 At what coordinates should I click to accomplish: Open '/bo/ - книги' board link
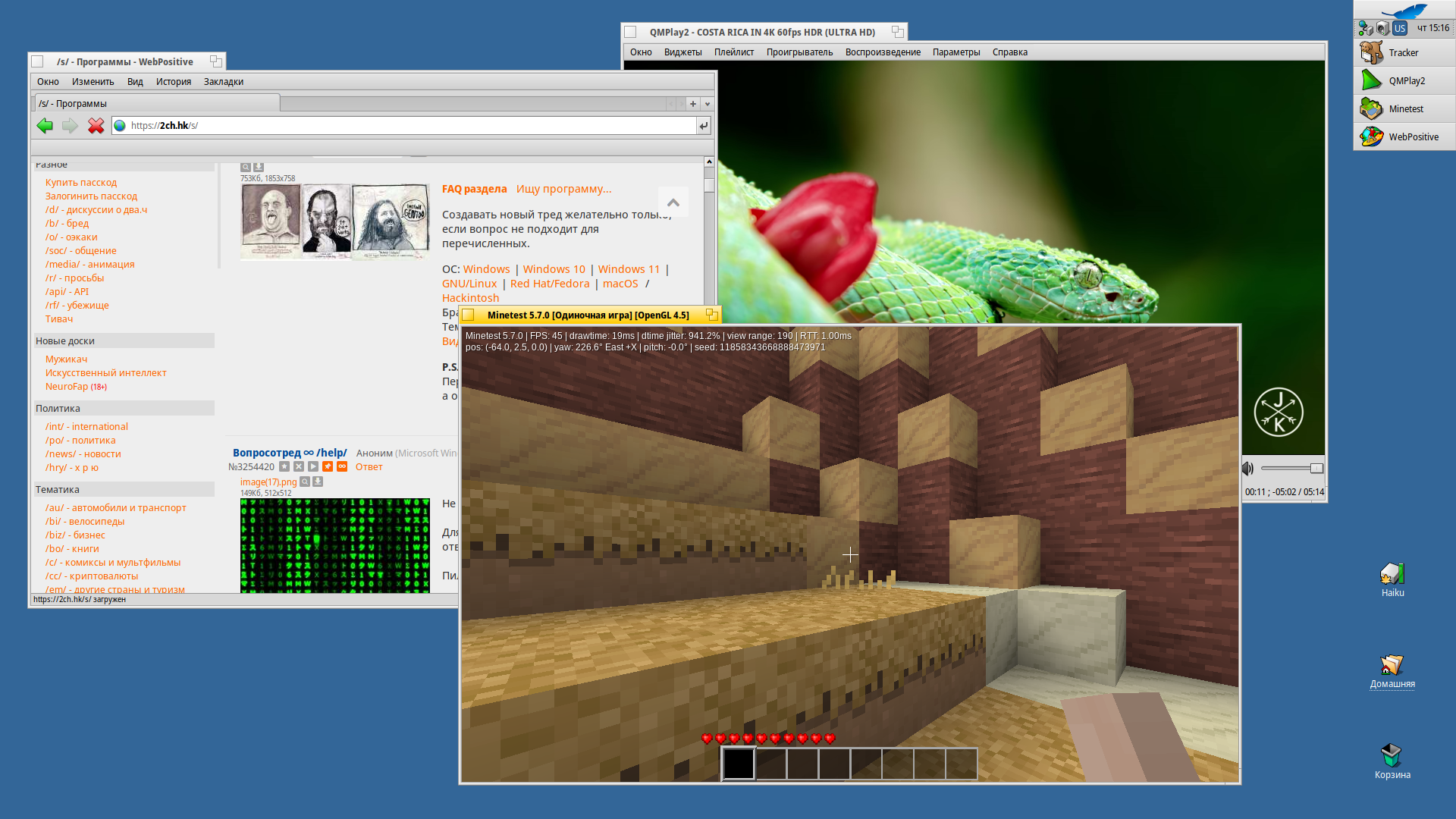click(x=72, y=549)
